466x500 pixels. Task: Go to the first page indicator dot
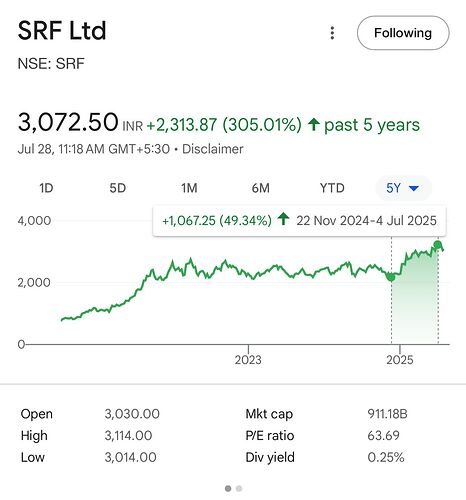click(228, 488)
